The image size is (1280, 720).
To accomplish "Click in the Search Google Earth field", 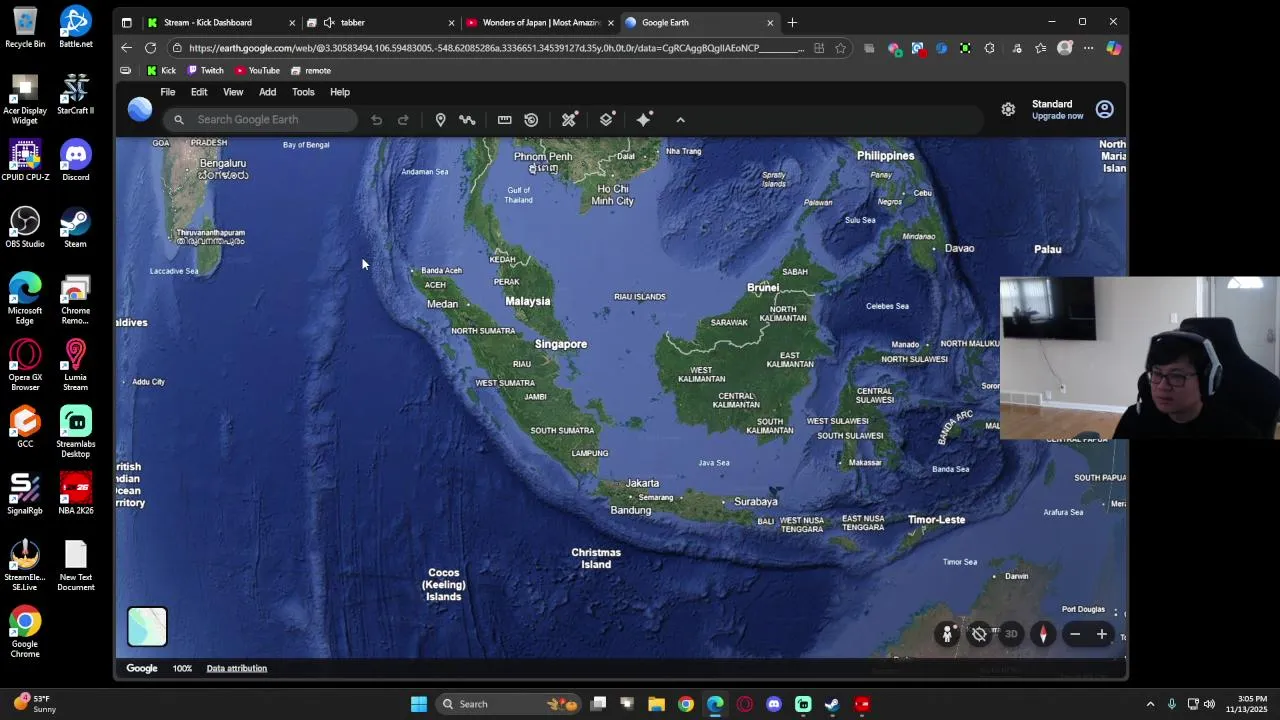I will point(262,120).
